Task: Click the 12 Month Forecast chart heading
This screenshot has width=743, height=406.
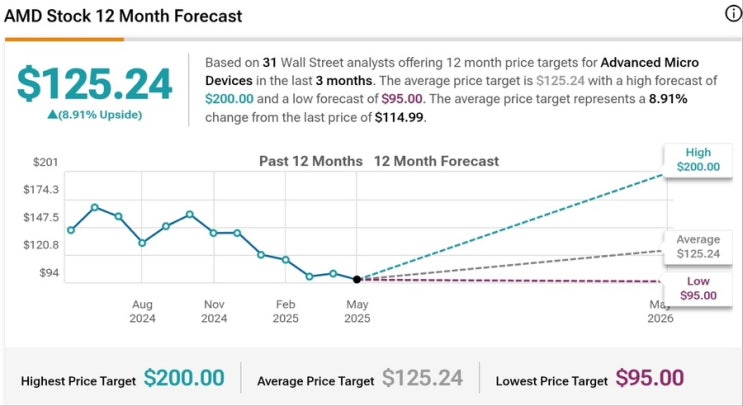Action: pos(436,161)
